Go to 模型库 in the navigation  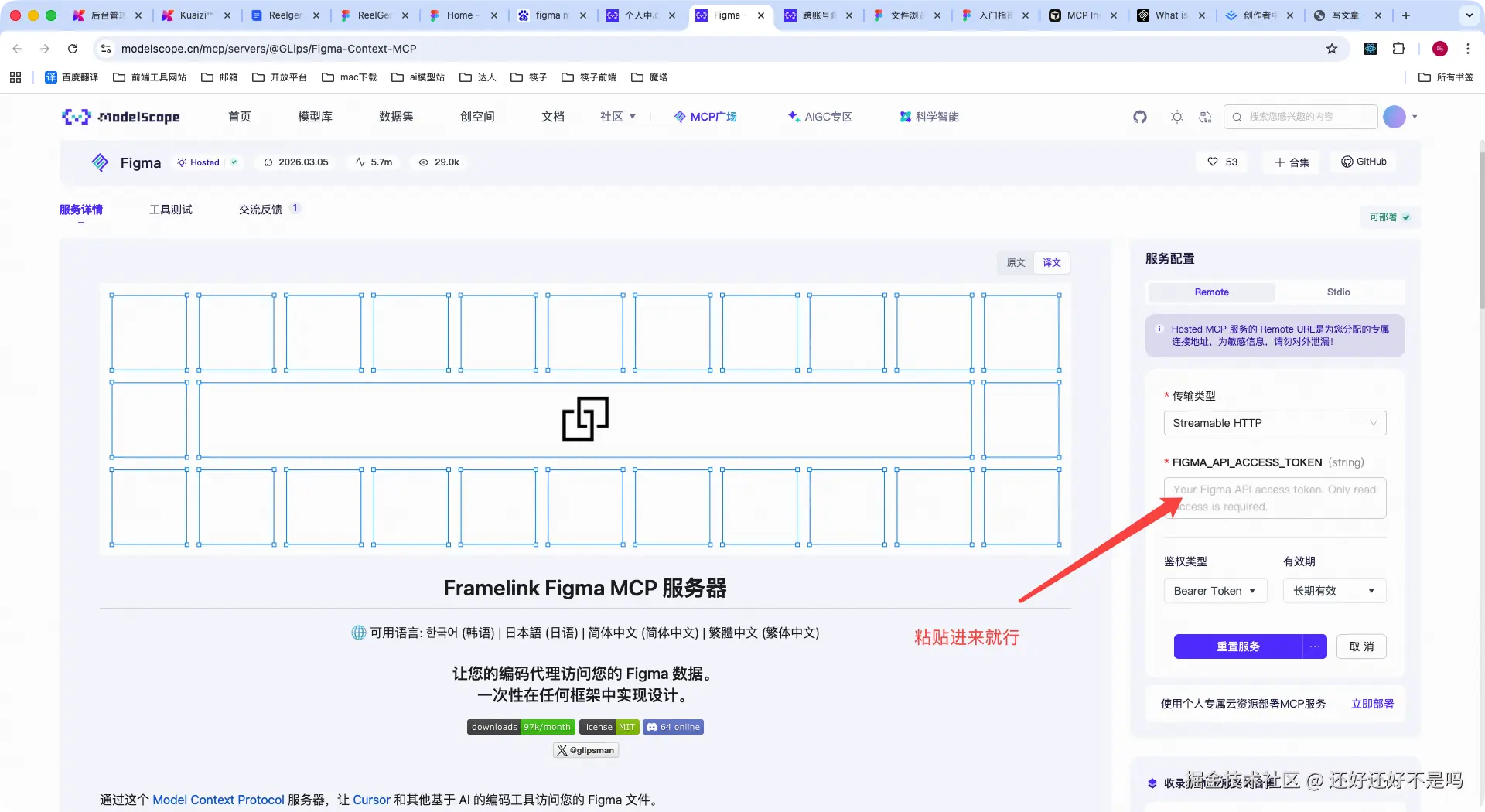[x=315, y=117]
